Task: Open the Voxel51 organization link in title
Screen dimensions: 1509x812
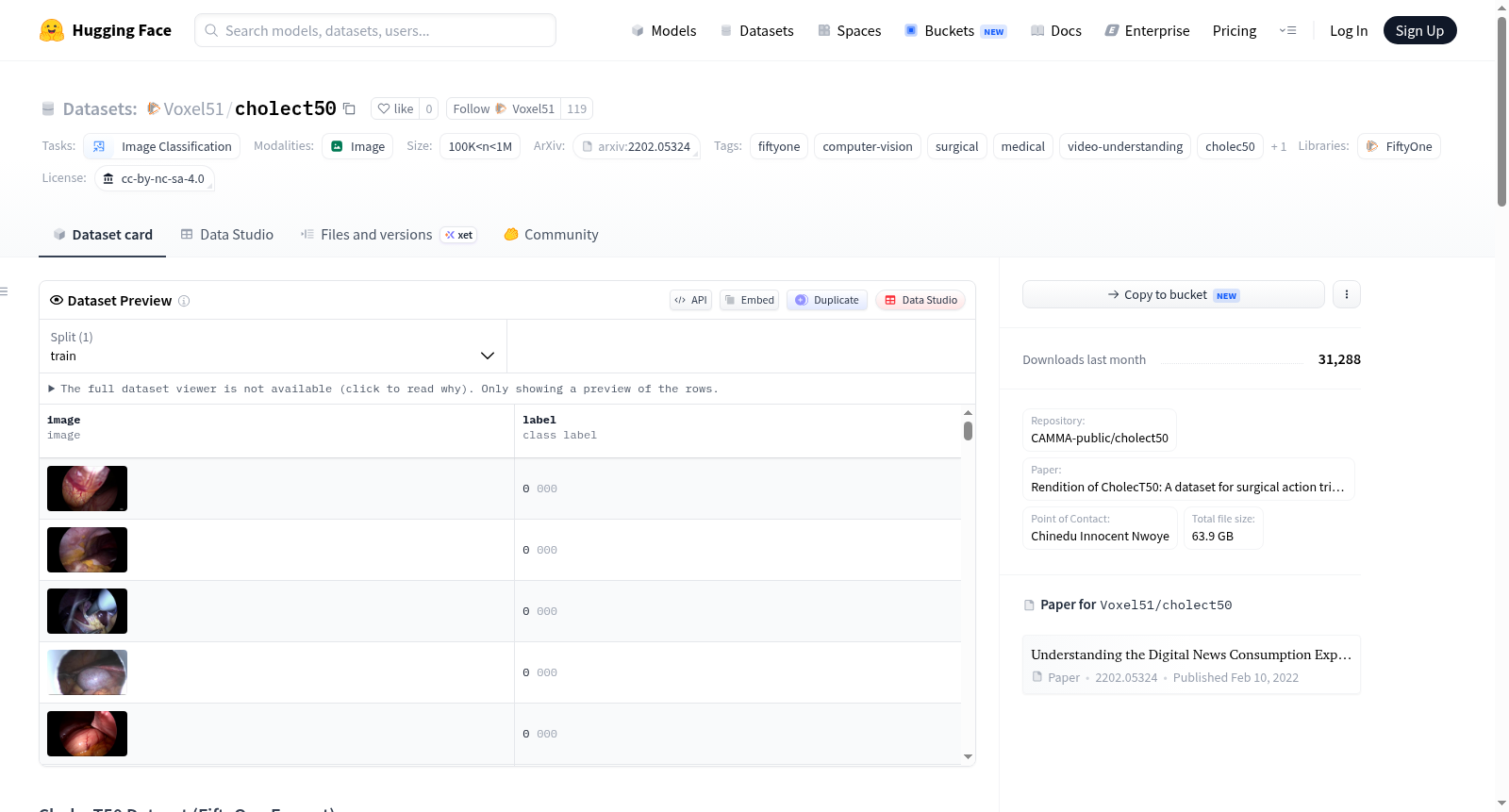Action: pyautogui.click(x=193, y=108)
